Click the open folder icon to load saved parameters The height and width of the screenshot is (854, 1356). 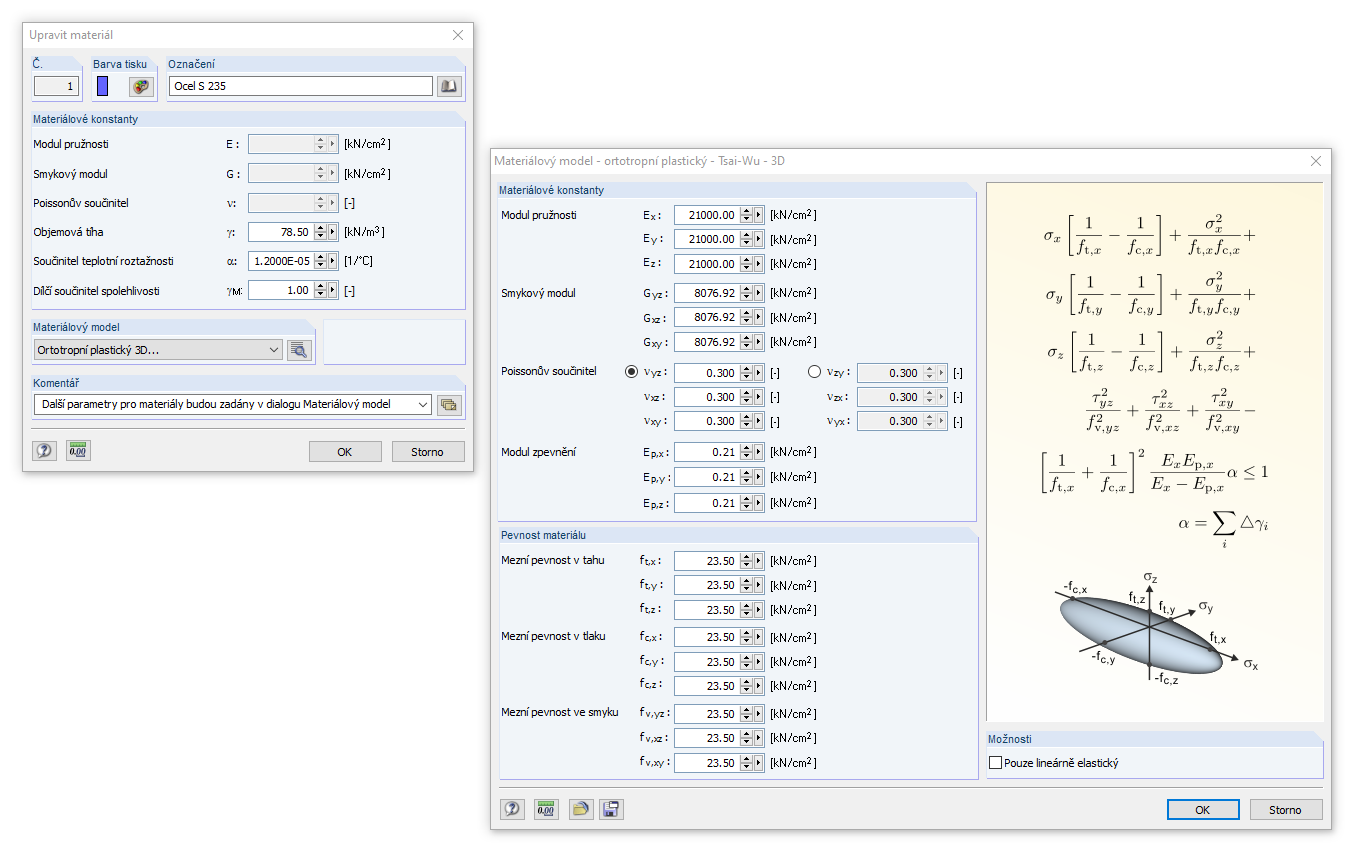coord(580,809)
